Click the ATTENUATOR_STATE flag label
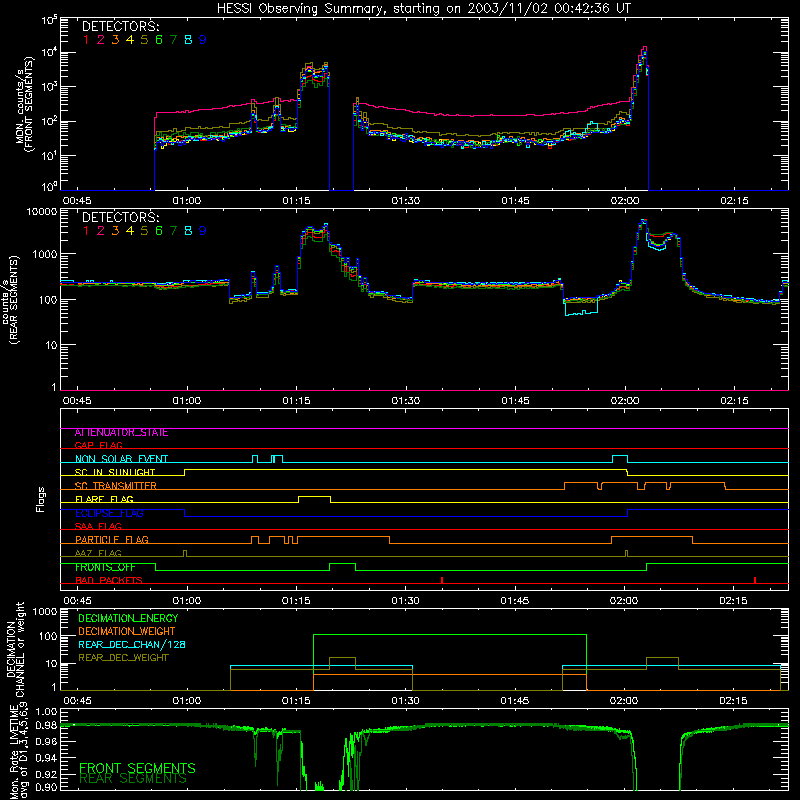The width and height of the screenshot is (800, 800). (121, 433)
